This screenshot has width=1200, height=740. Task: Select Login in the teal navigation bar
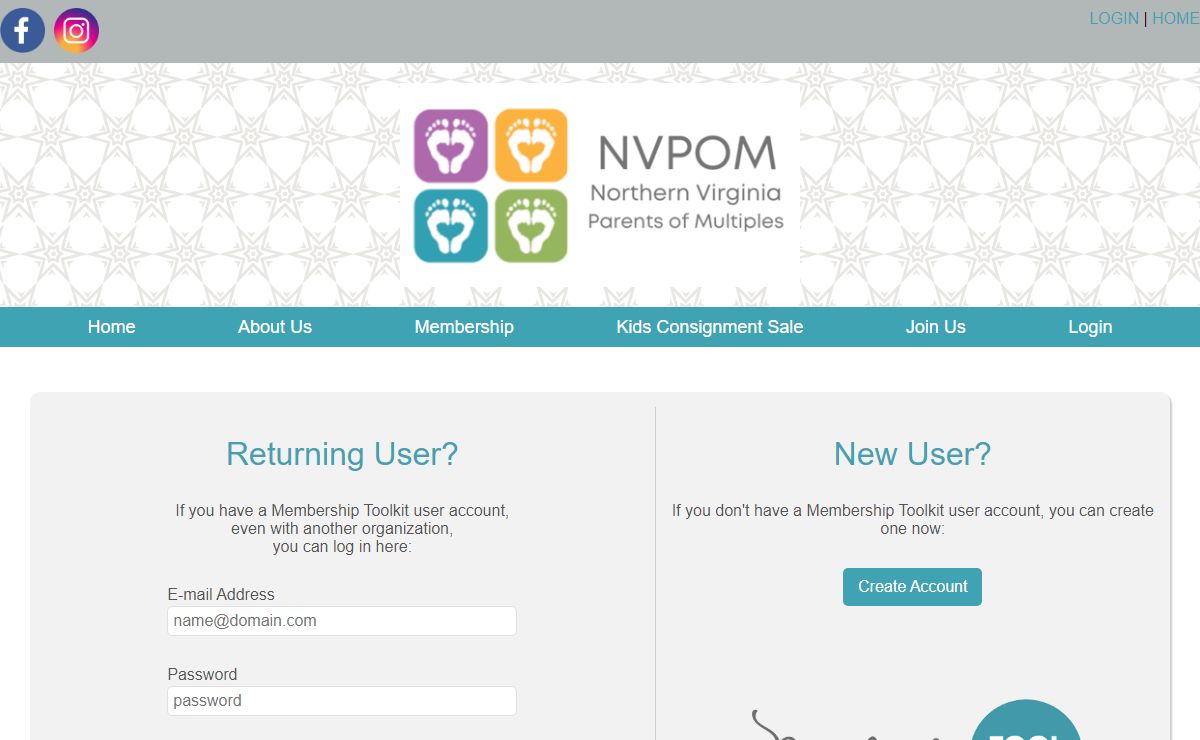1090,327
